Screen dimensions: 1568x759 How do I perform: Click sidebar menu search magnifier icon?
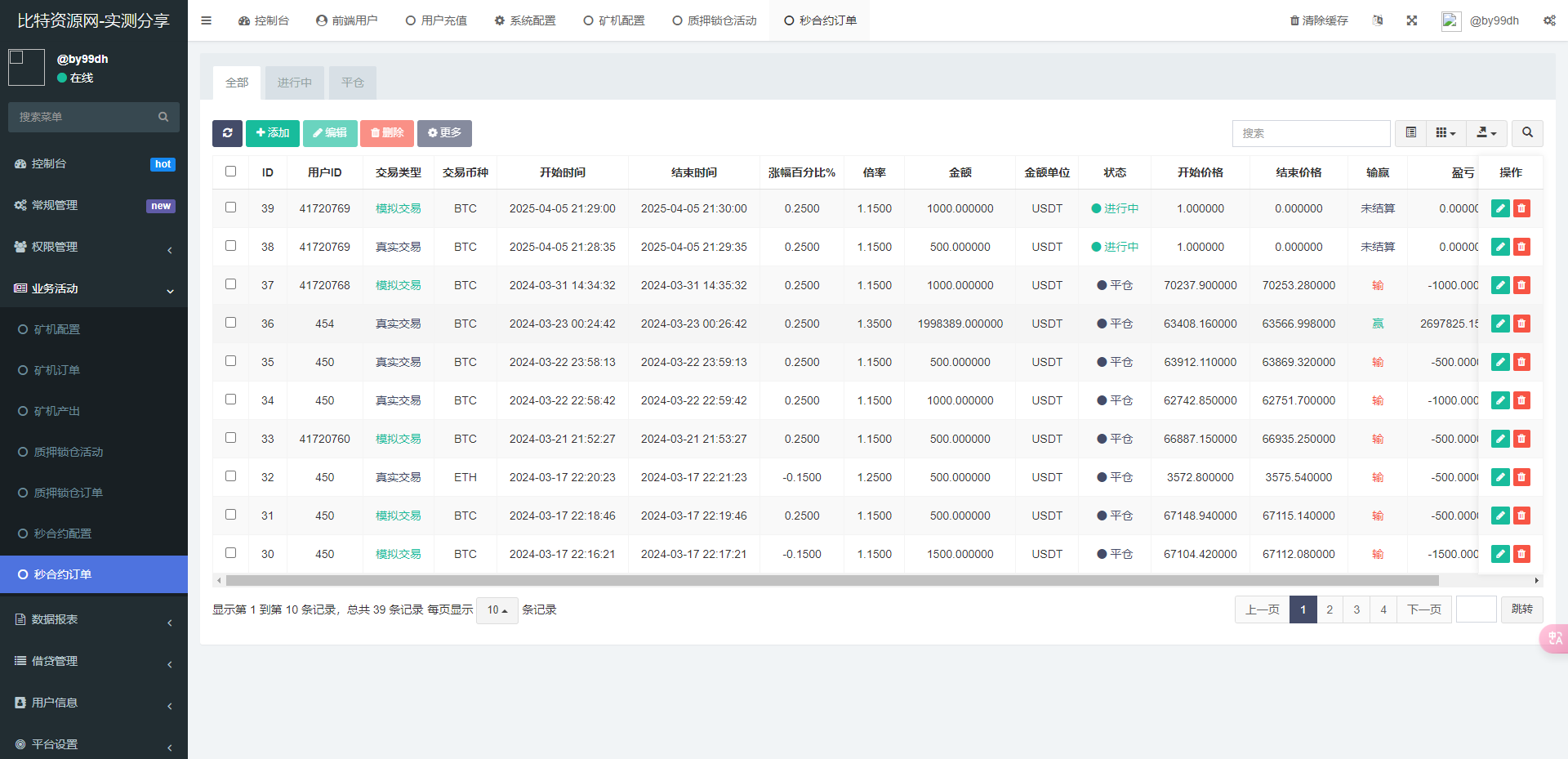click(163, 117)
